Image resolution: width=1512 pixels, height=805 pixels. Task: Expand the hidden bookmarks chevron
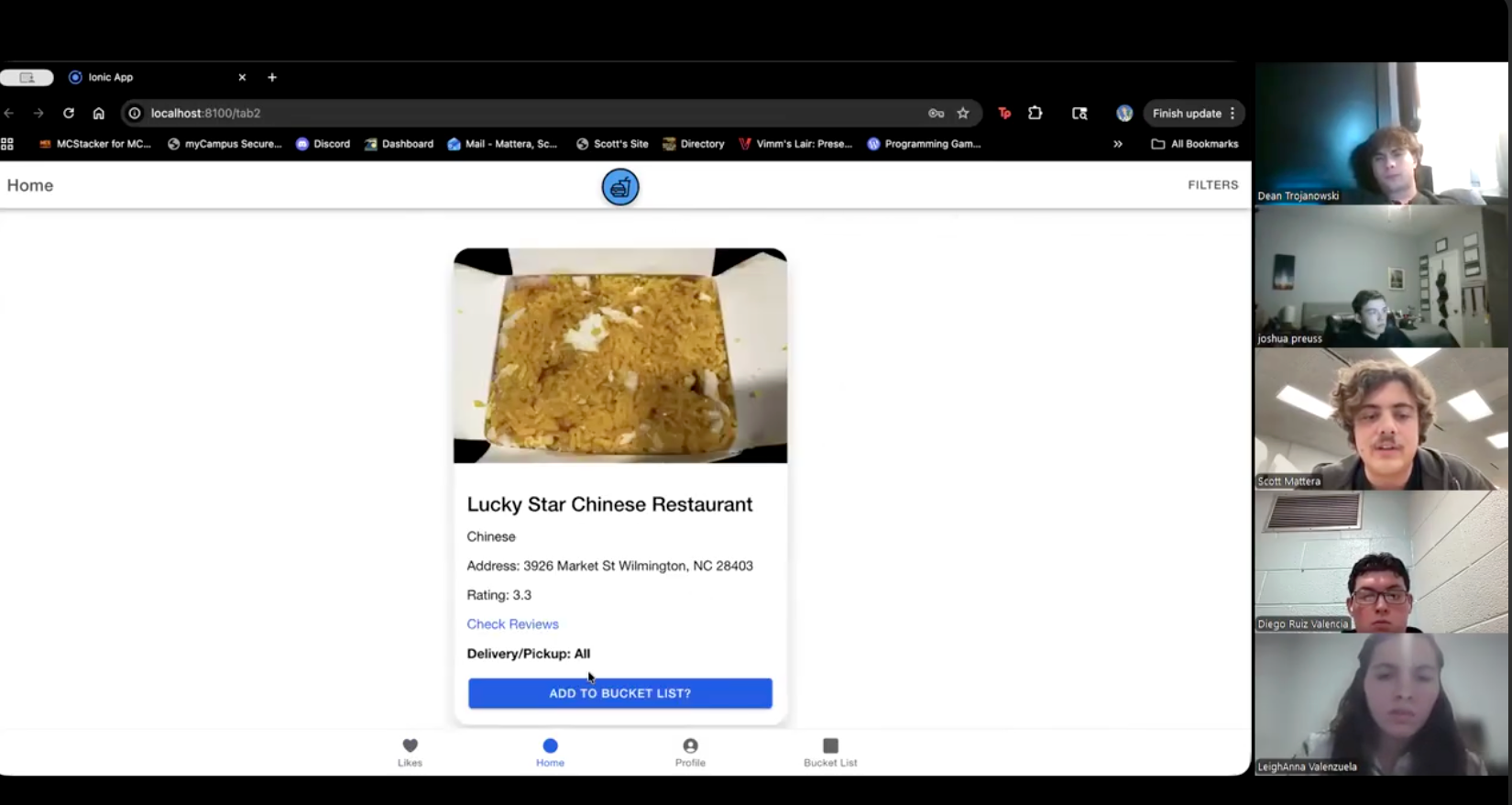[x=1118, y=144]
